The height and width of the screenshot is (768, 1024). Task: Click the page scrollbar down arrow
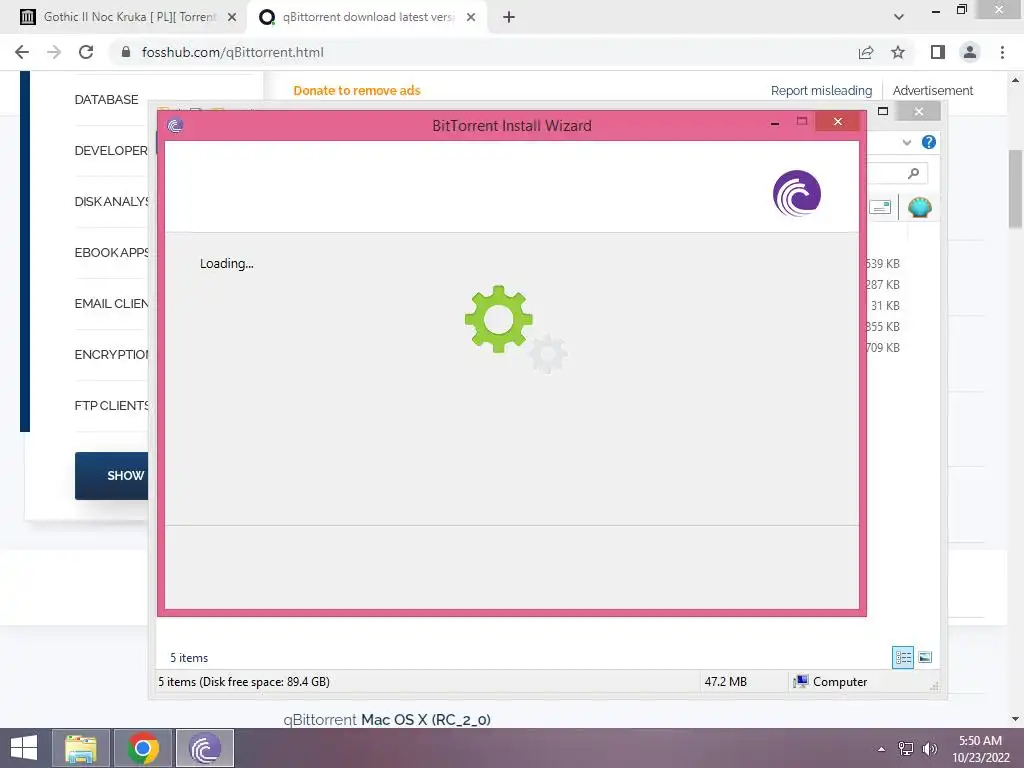1016,719
